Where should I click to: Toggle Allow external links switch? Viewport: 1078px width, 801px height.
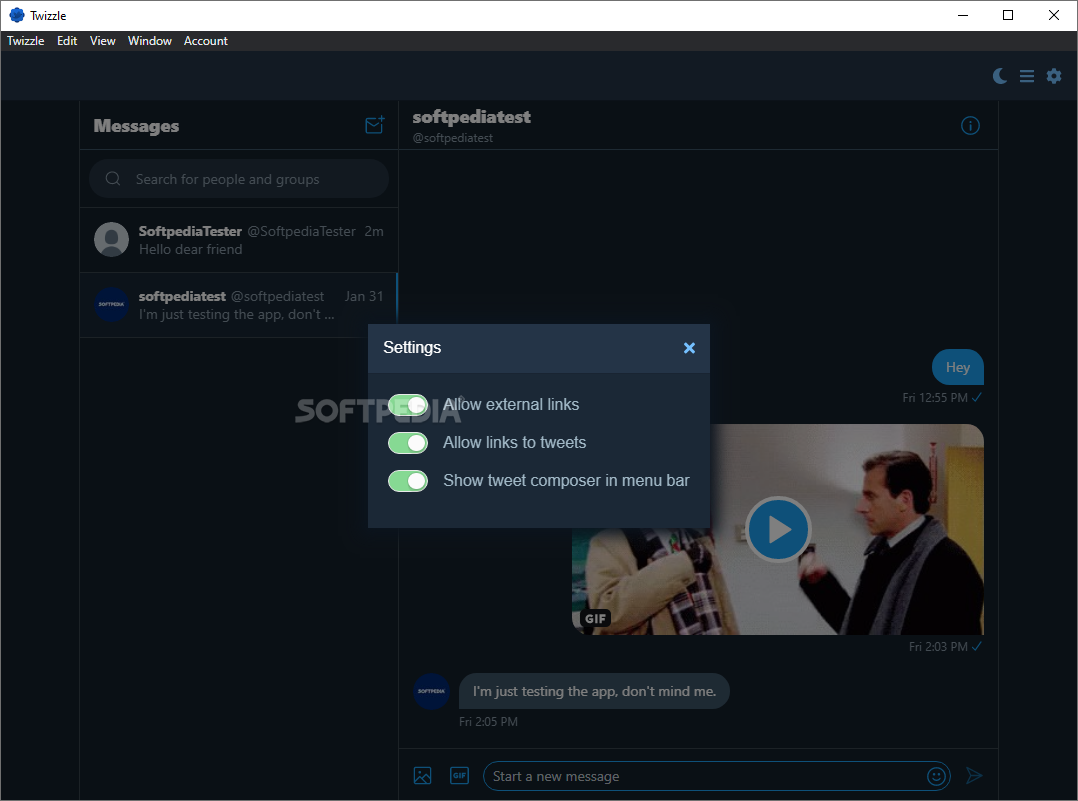point(408,405)
